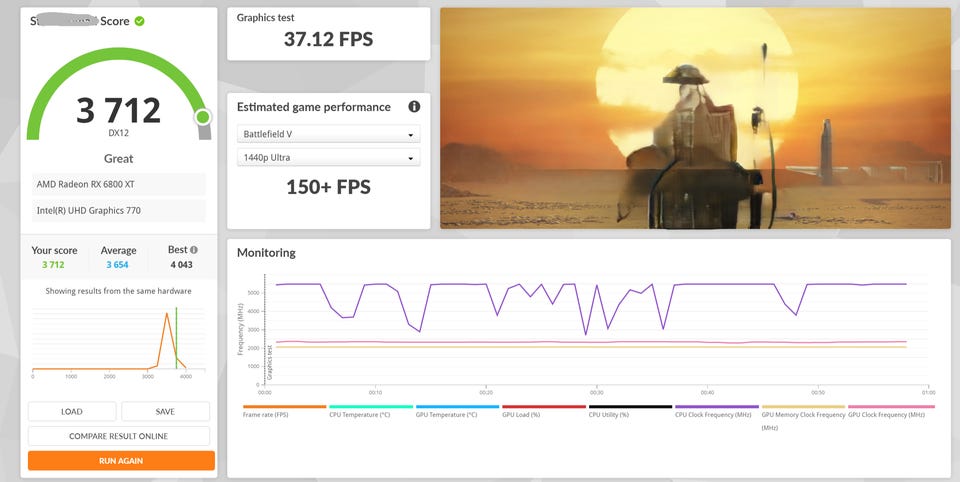Toggle Frame rate (FPS) legend series
Image resolution: width=960 pixels, height=482 pixels.
point(284,414)
